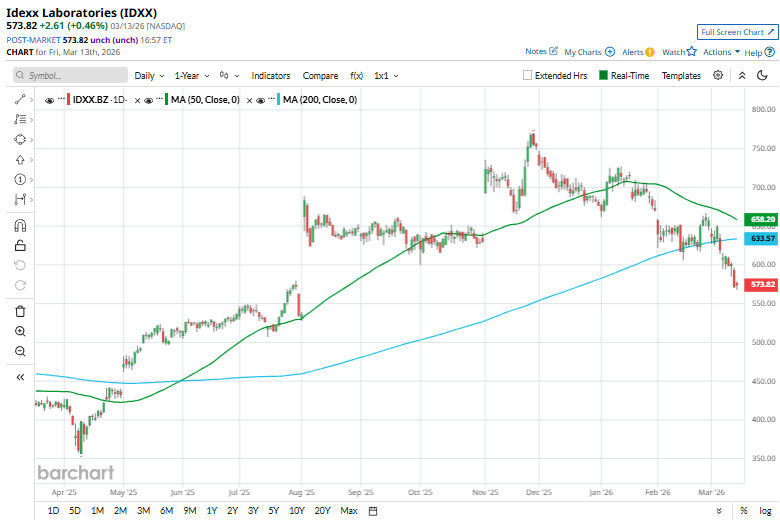Image resolution: width=780 pixels, height=522 pixels.
Task: Click the Symbol search field
Action: tap(70, 75)
